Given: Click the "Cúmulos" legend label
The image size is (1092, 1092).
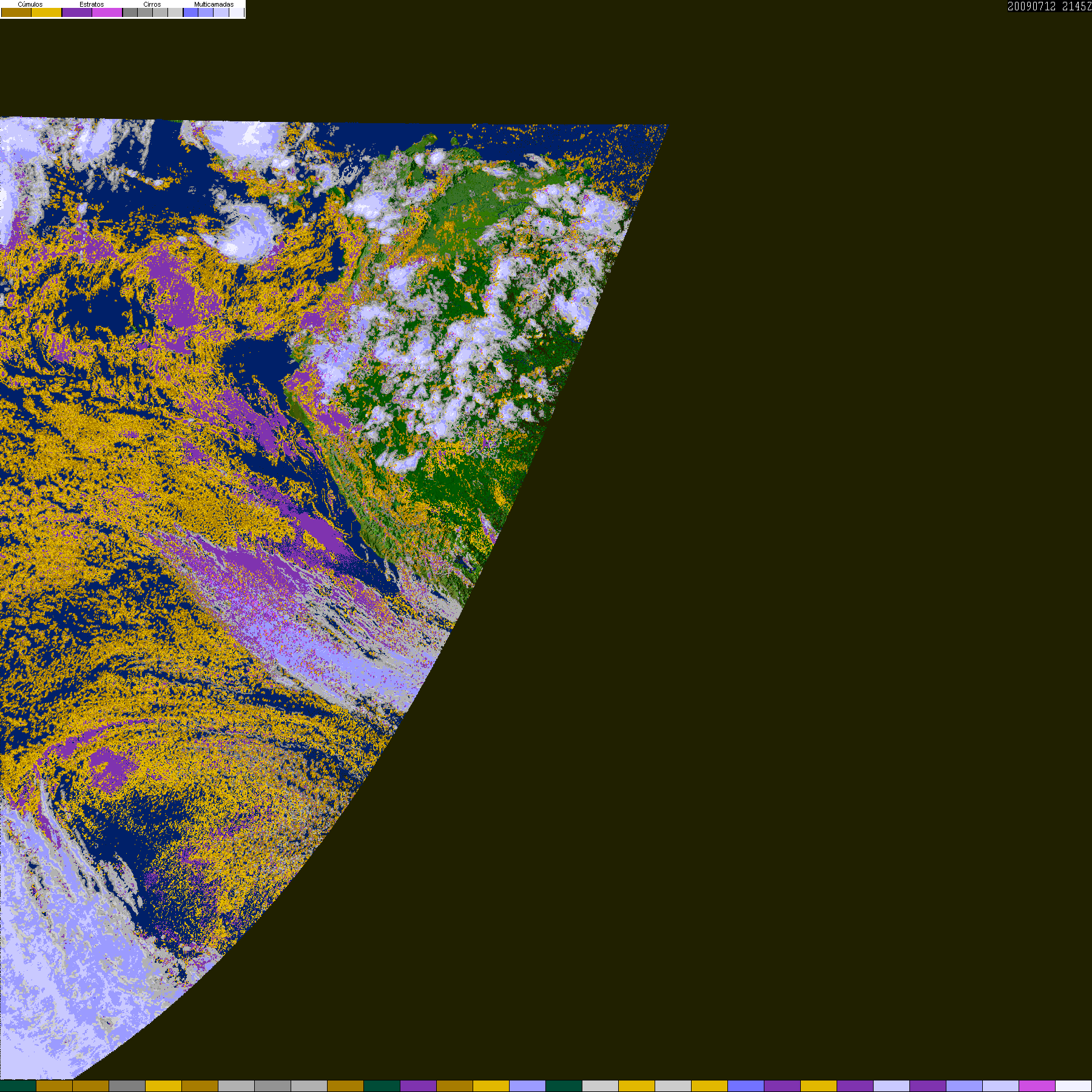Looking at the screenshot, I should click(x=30, y=4).
